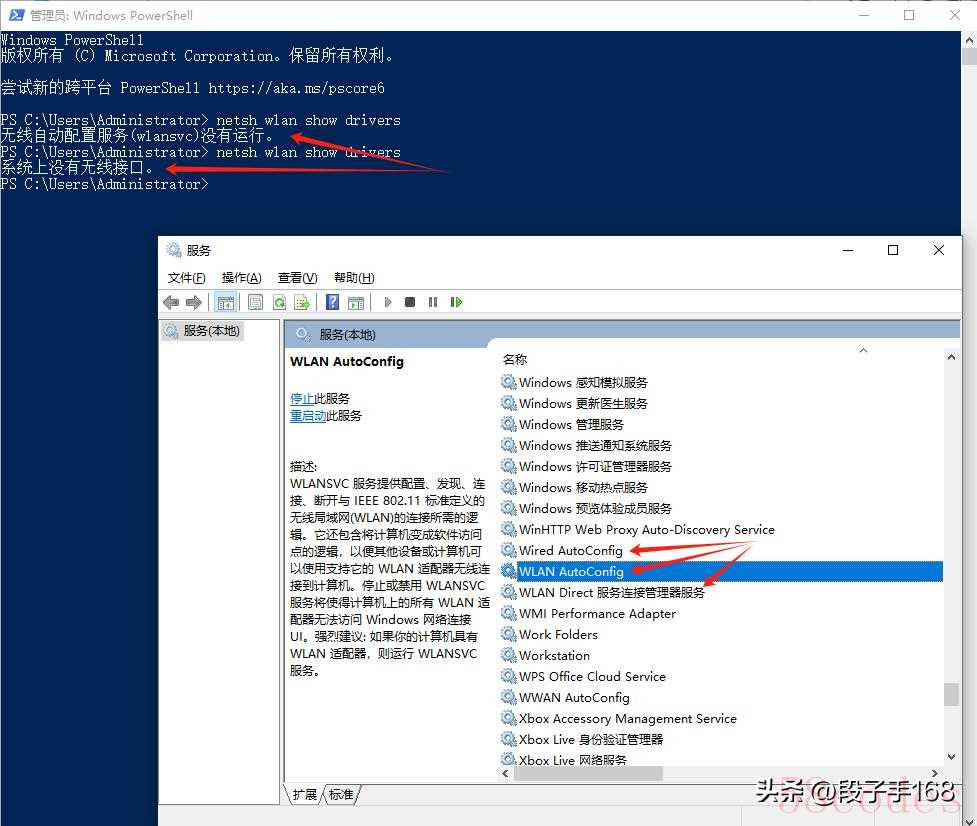The width and height of the screenshot is (977, 826).
Task: Click the Forward arrow in Services toolbar
Action: pyautogui.click(x=194, y=302)
